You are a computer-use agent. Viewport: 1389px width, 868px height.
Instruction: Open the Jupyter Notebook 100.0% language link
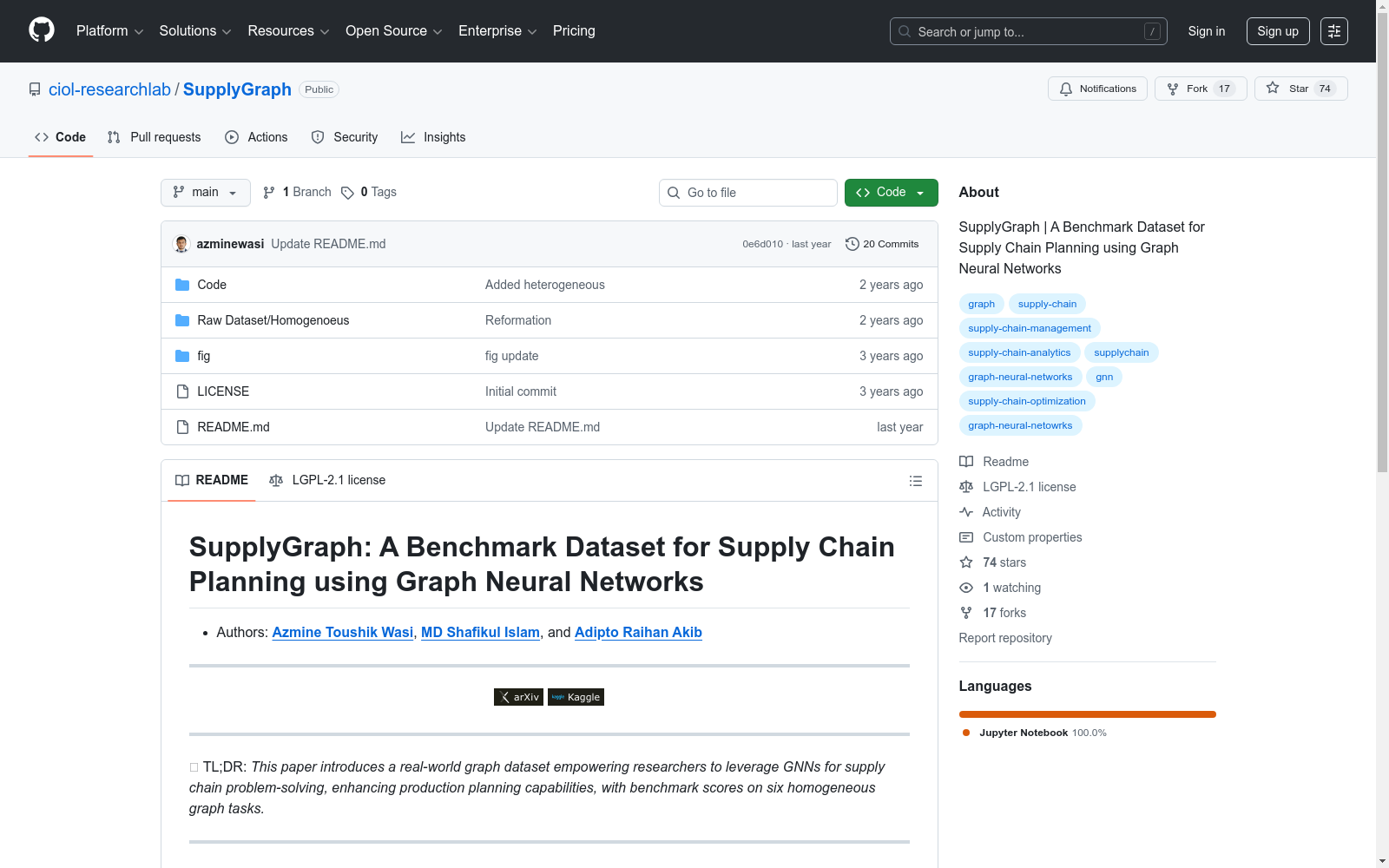pos(1035,733)
